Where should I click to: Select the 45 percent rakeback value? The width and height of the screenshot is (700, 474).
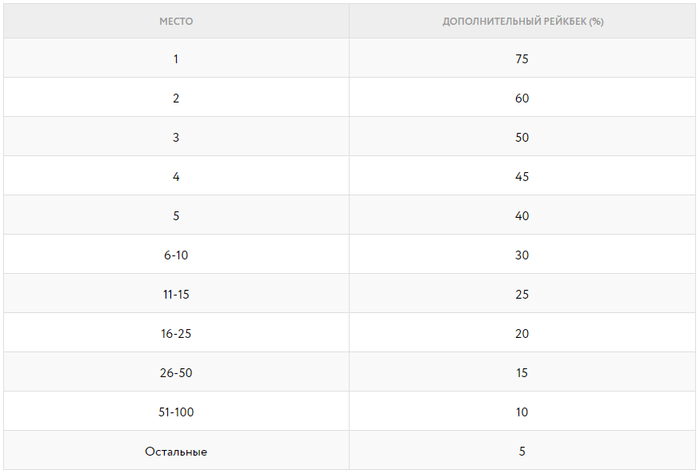click(x=522, y=176)
